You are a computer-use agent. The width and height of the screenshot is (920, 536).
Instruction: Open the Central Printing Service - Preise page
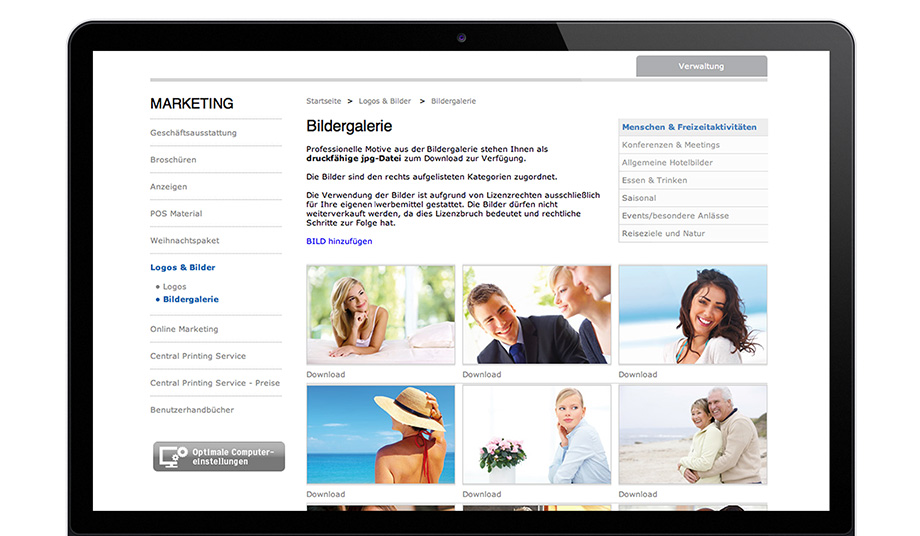tap(215, 383)
